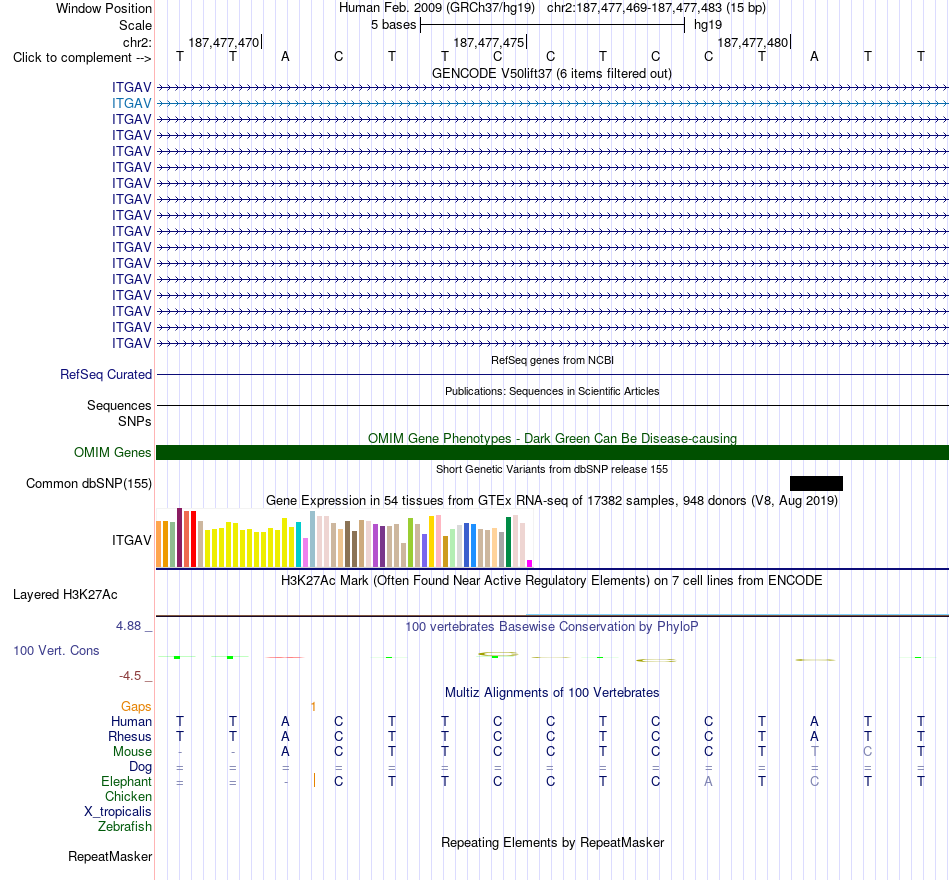Viewport: 950px width, 880px height.
Task: Click the Gene Expression in 54 tissues title
Action: (552, 501)
